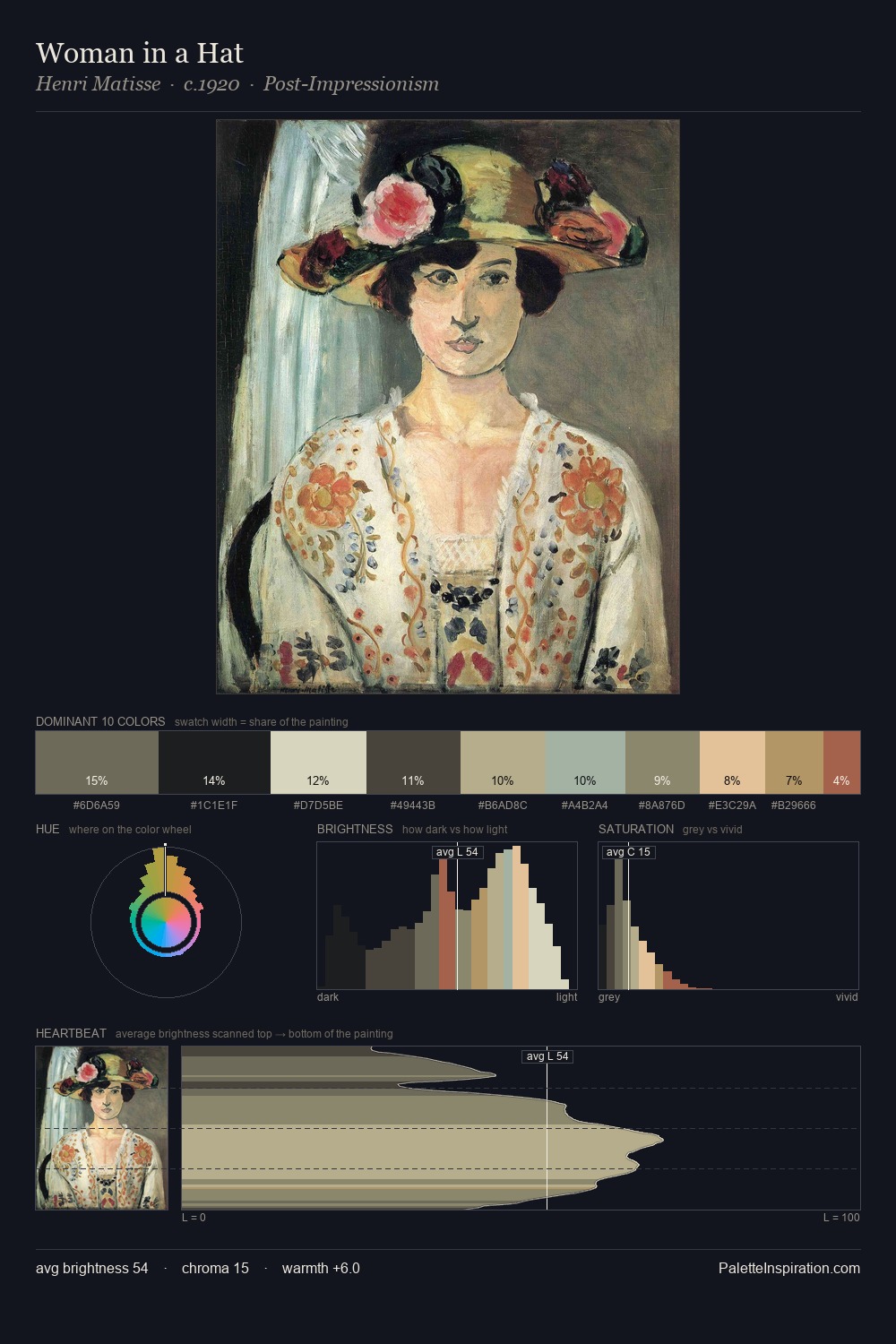Click the 'vivid' axis label
Image resolution: width=896 pixels, height=1344 pixels.
pyautogui.click(x=847, y=997)
